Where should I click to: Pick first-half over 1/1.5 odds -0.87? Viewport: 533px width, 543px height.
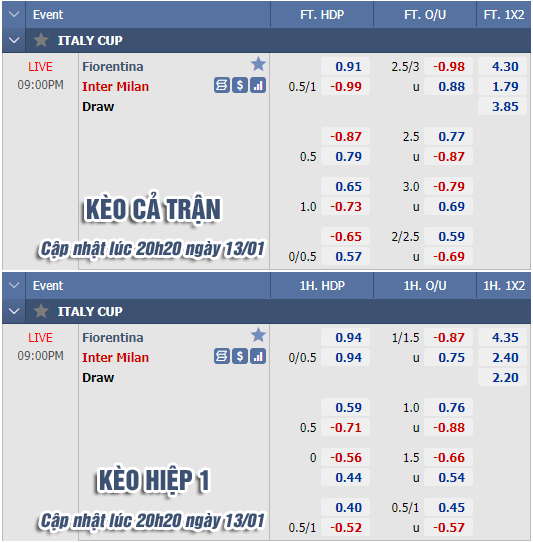click(x=449, y=338)
